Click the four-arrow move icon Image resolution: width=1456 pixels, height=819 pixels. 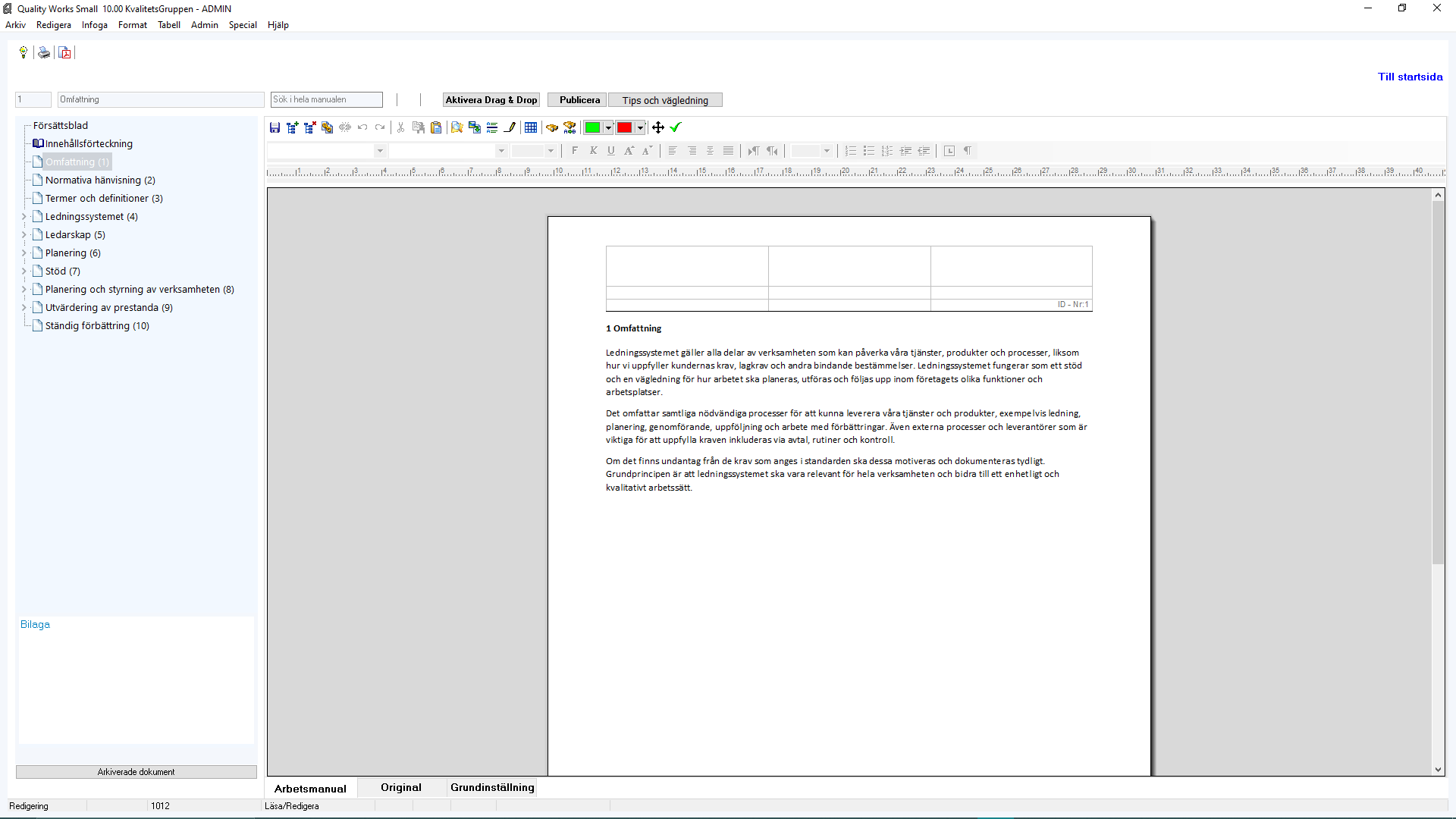(x=658, y=127)
